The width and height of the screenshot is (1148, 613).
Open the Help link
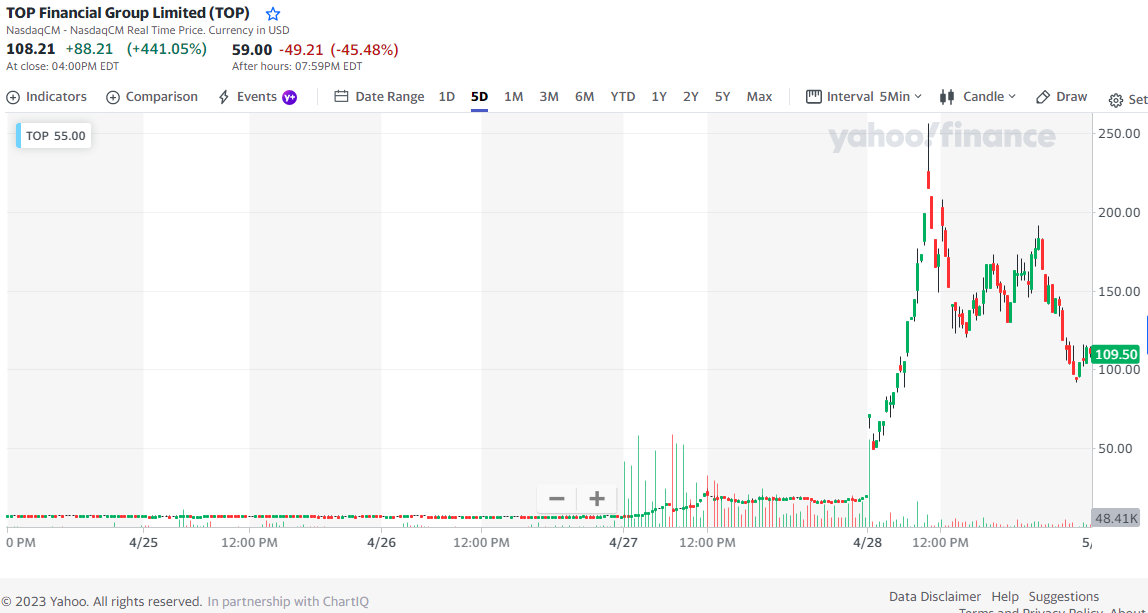1004,597
